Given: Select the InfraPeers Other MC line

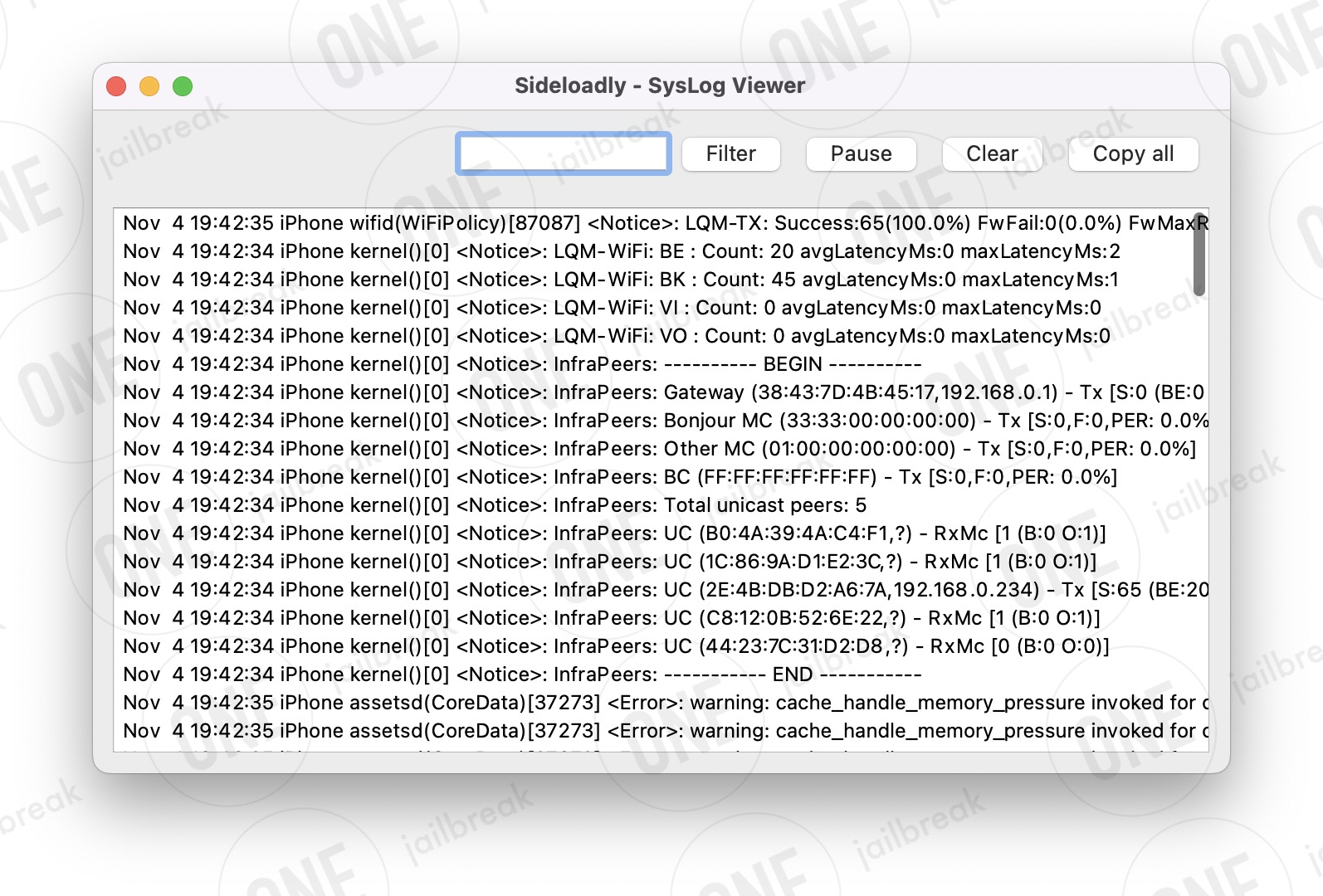Looking at the screenshot, I should point(661,449).
